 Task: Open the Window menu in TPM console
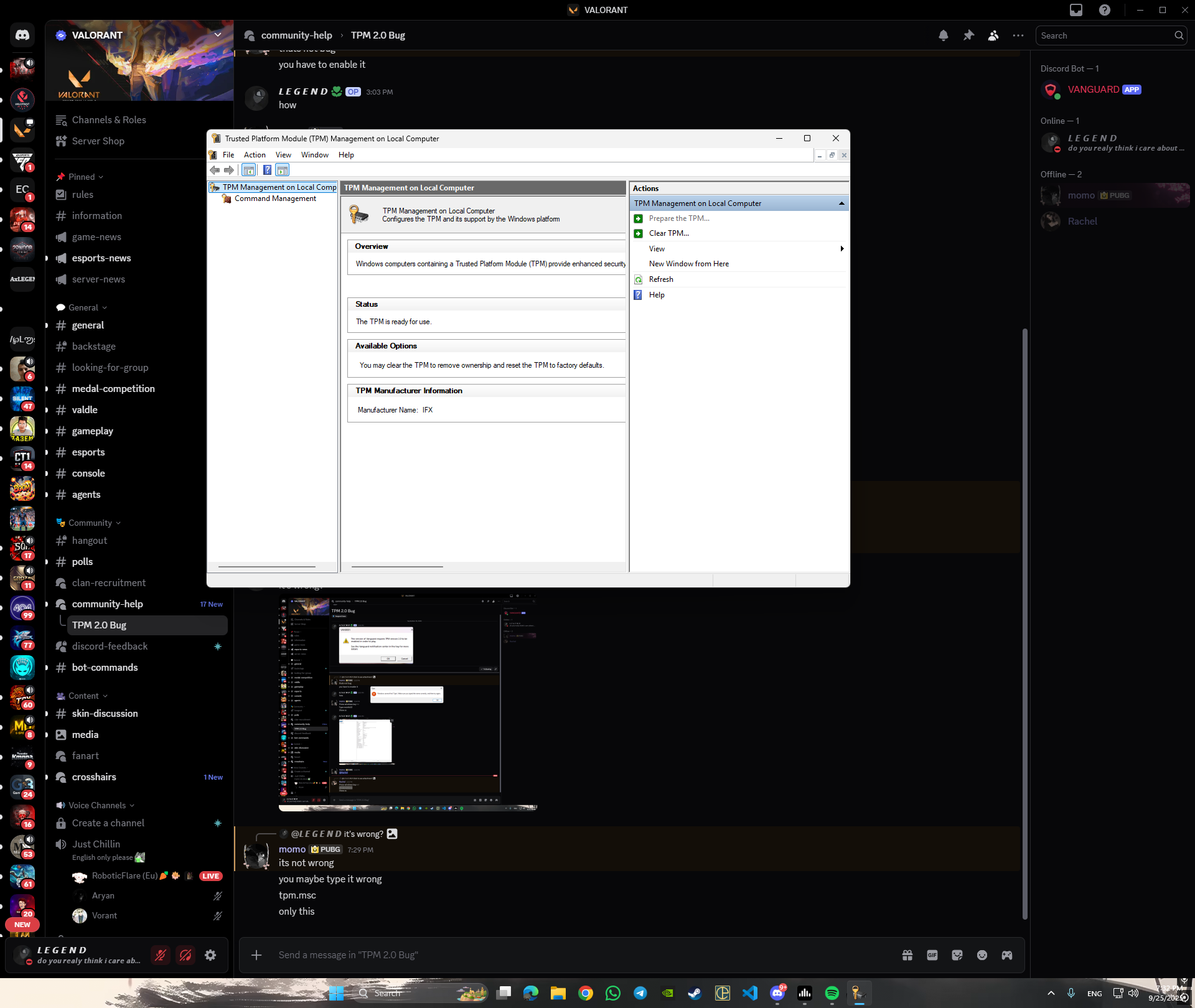[314, 155]
